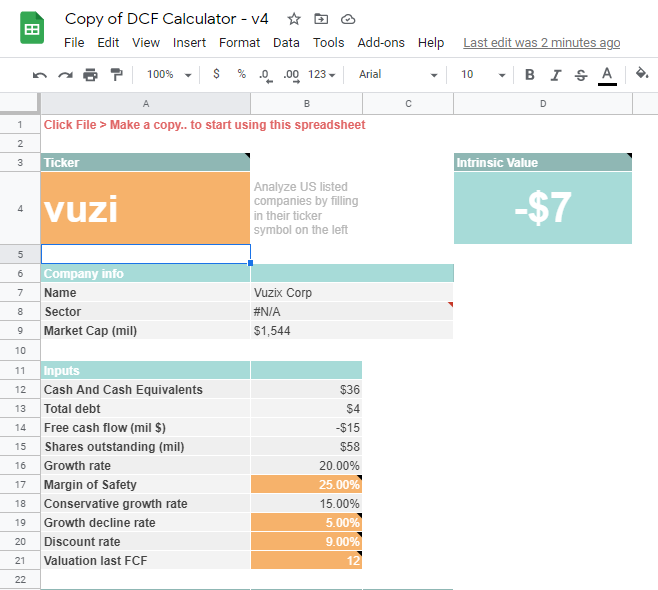Select the Valuation last FCF value 12
Screen dimensions: 658x590
coord(306,561)
